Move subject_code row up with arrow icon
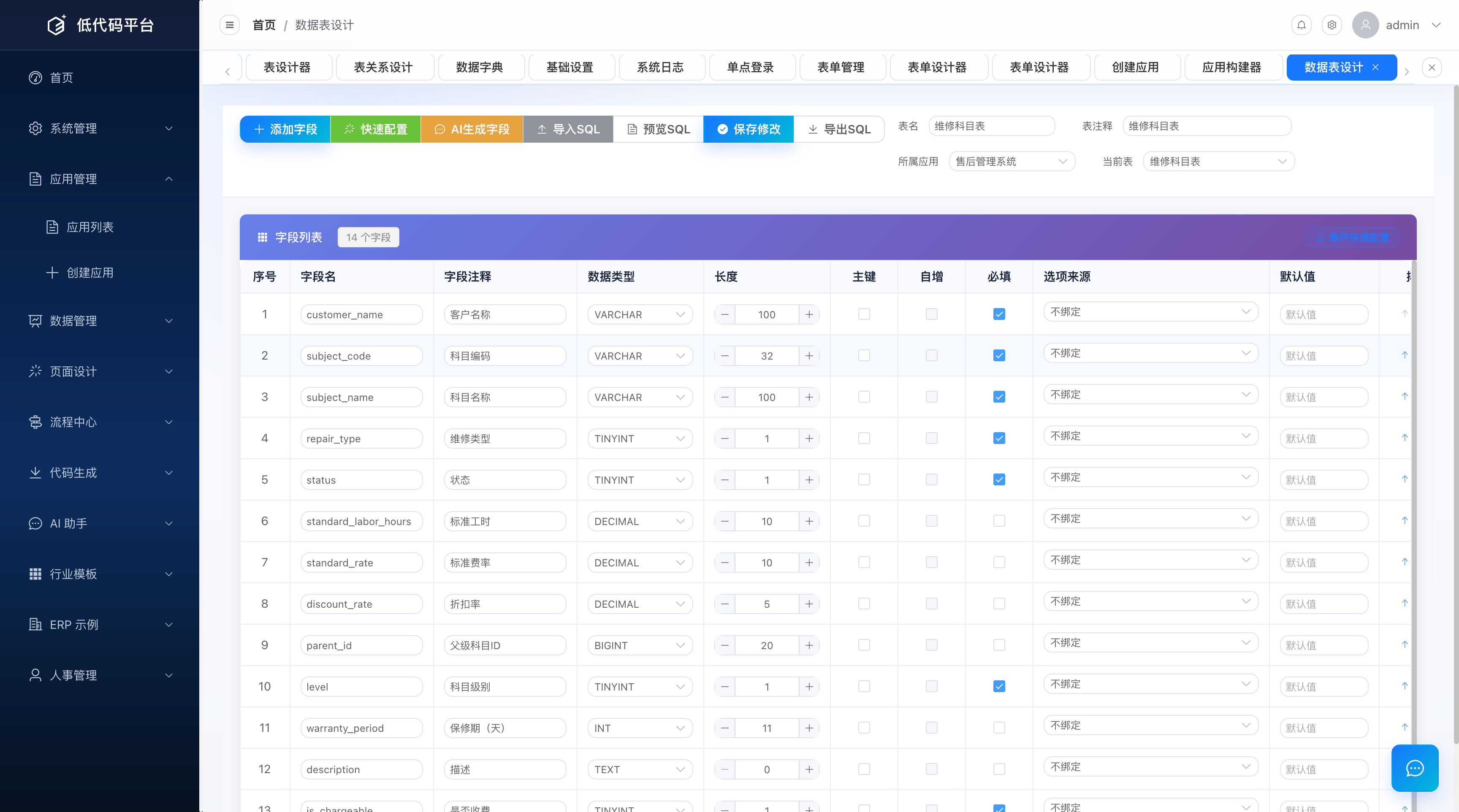Image resolution: width=1459 pixels, height=812 pixels. (1405, 355)
